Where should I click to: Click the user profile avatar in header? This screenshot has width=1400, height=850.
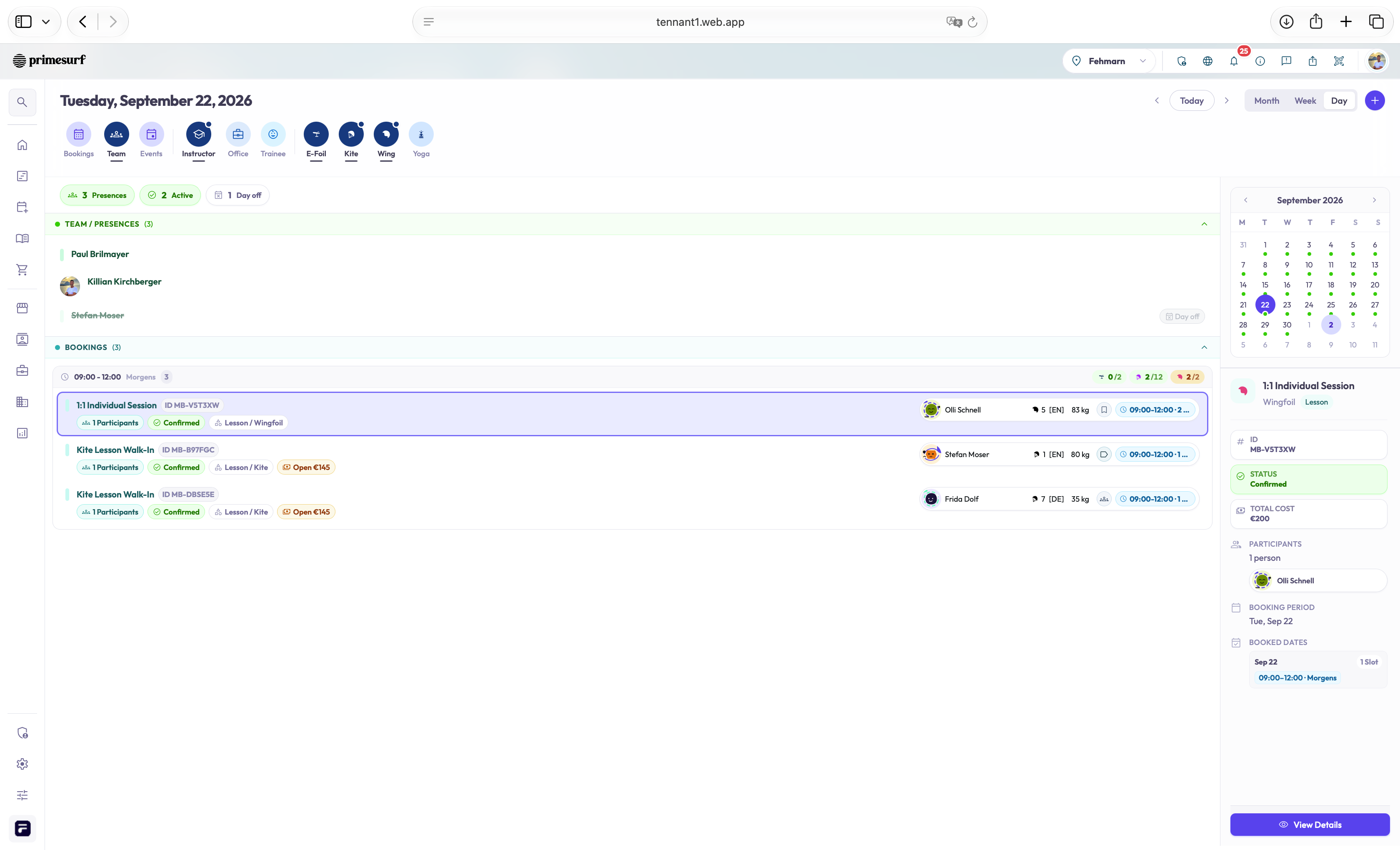click(x=1377, y=61)
